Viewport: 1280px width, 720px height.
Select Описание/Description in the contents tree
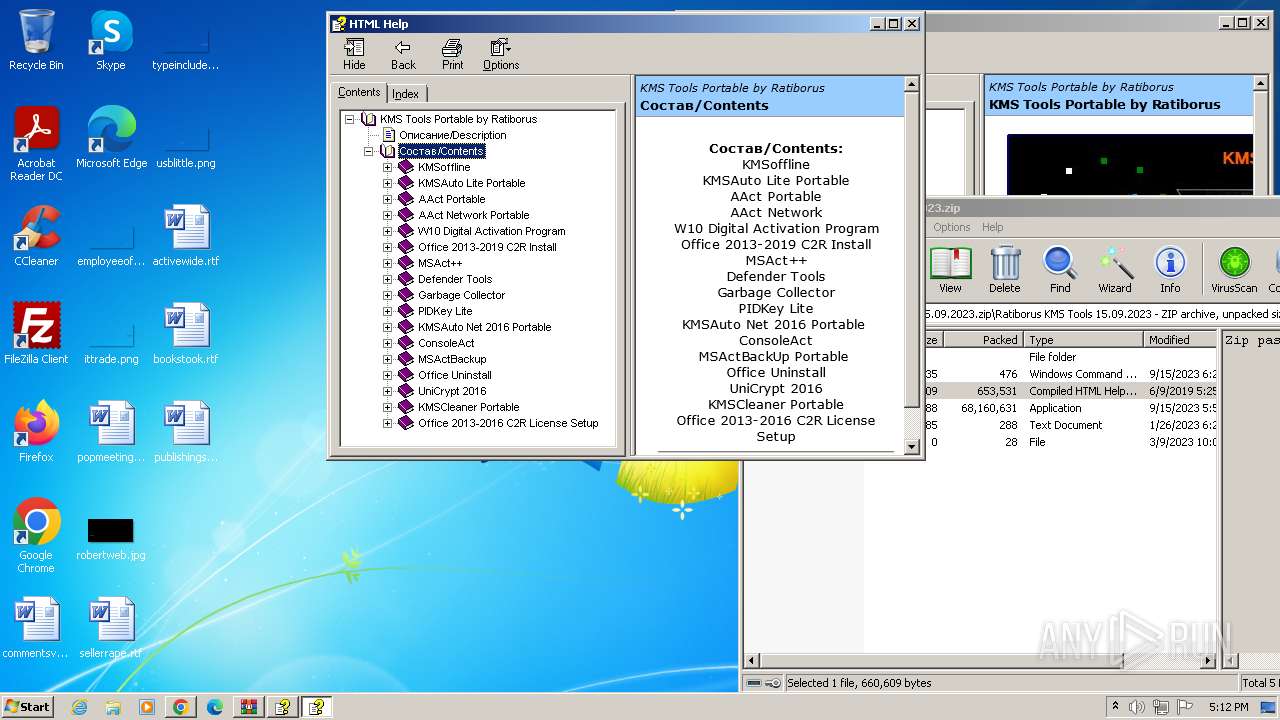click(452, 135)
